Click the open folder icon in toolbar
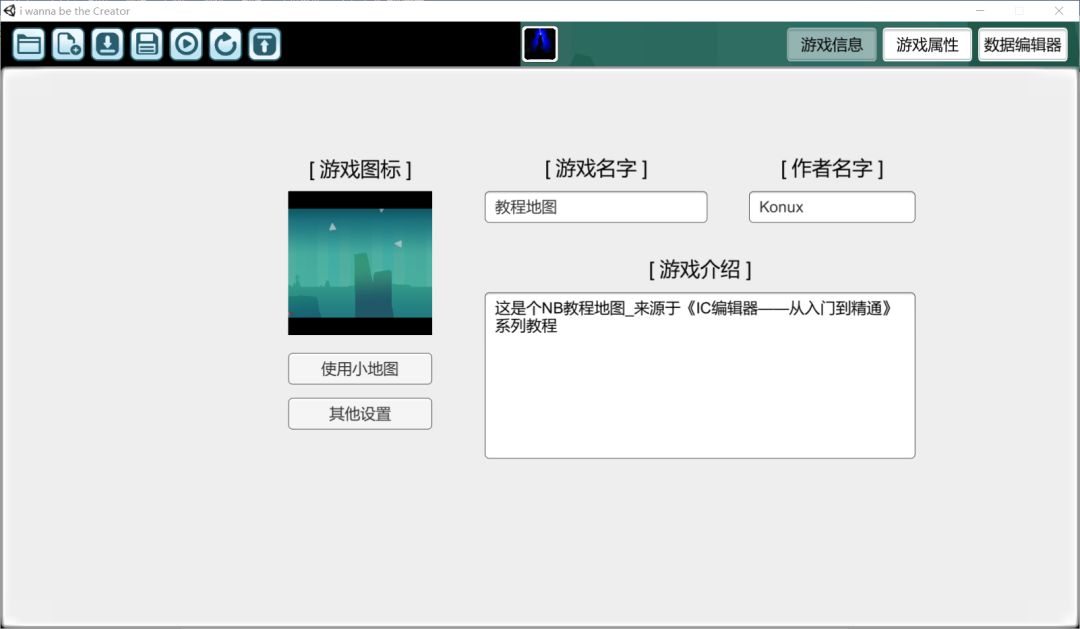 point(29,44)
